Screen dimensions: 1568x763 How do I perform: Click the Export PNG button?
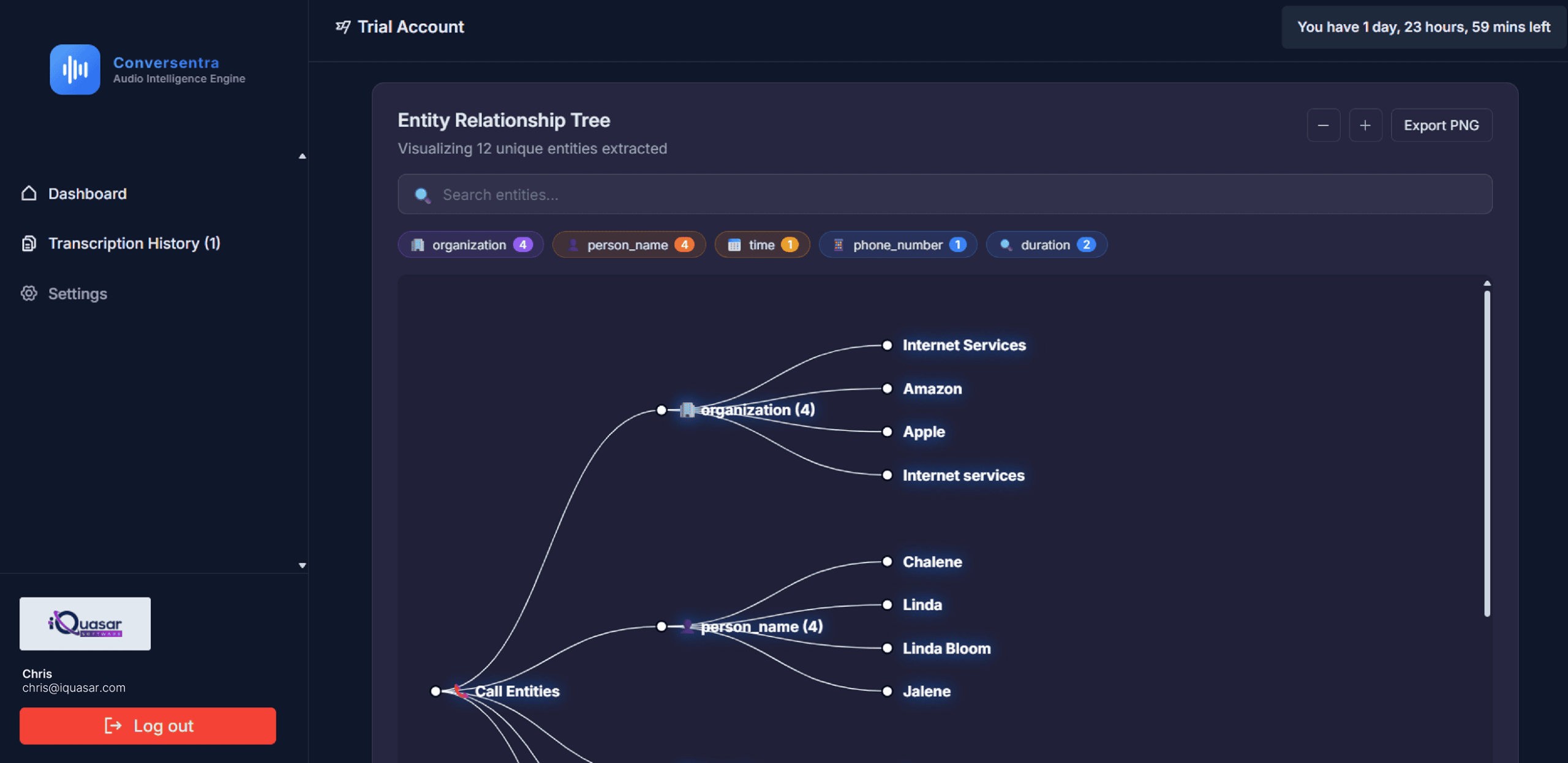click(1441, 126)
